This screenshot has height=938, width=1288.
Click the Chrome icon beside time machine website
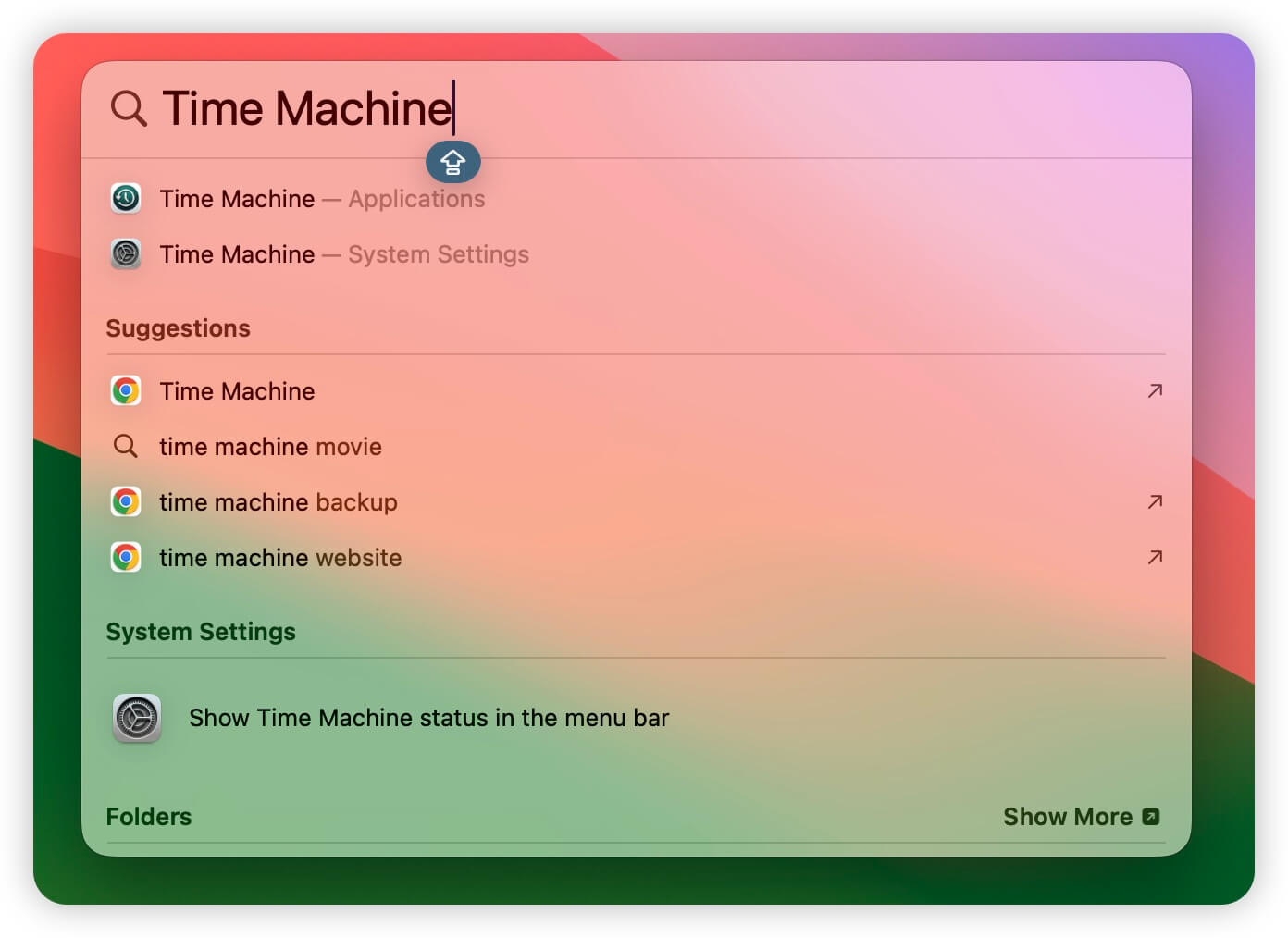click(126, 557)
